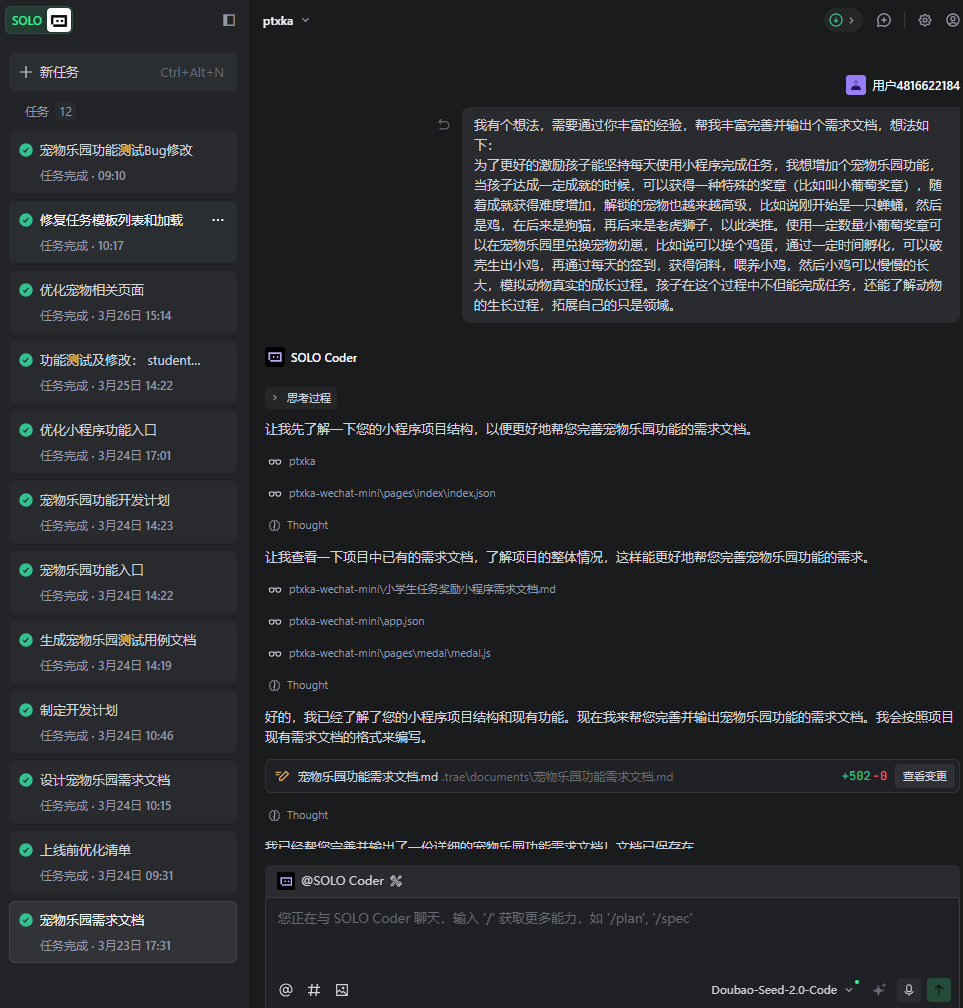The image size is (963, 1008).
Task: Click the # context icon in input bar
Action: point(314,989)
